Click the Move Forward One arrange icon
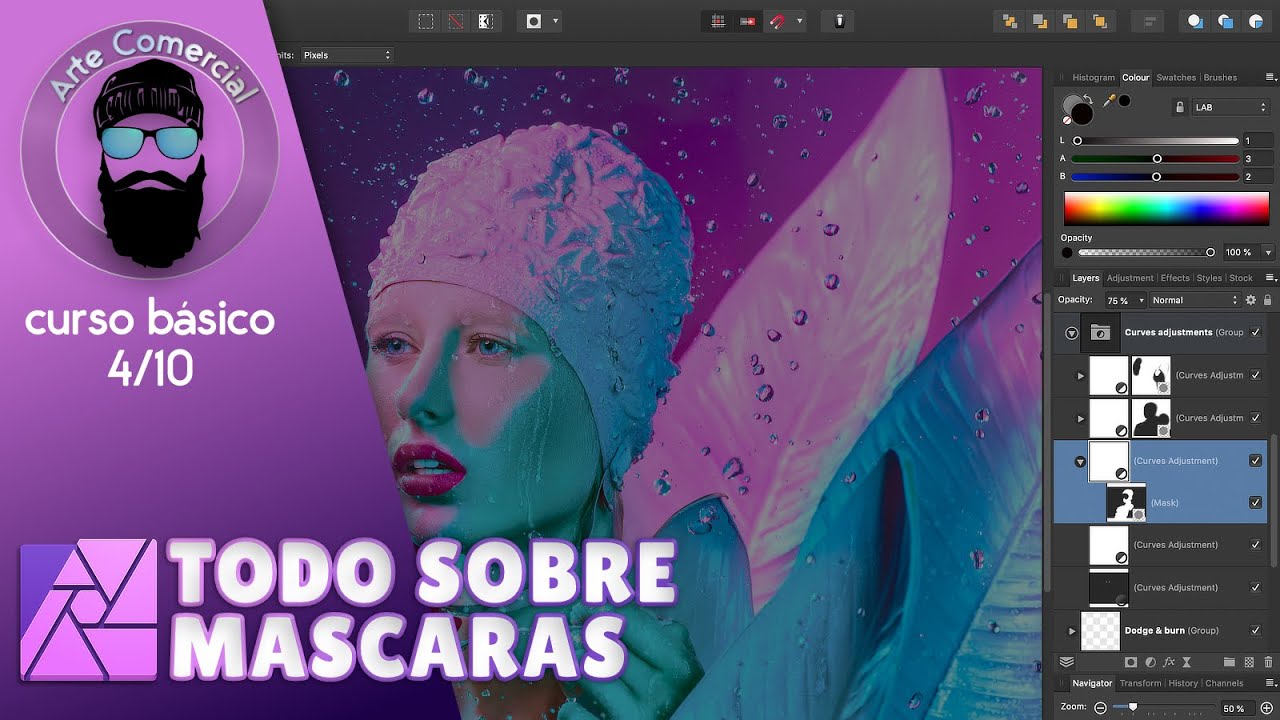Image resolution: width=1280 pixels, height=720 pixels. coord(1070,21)
